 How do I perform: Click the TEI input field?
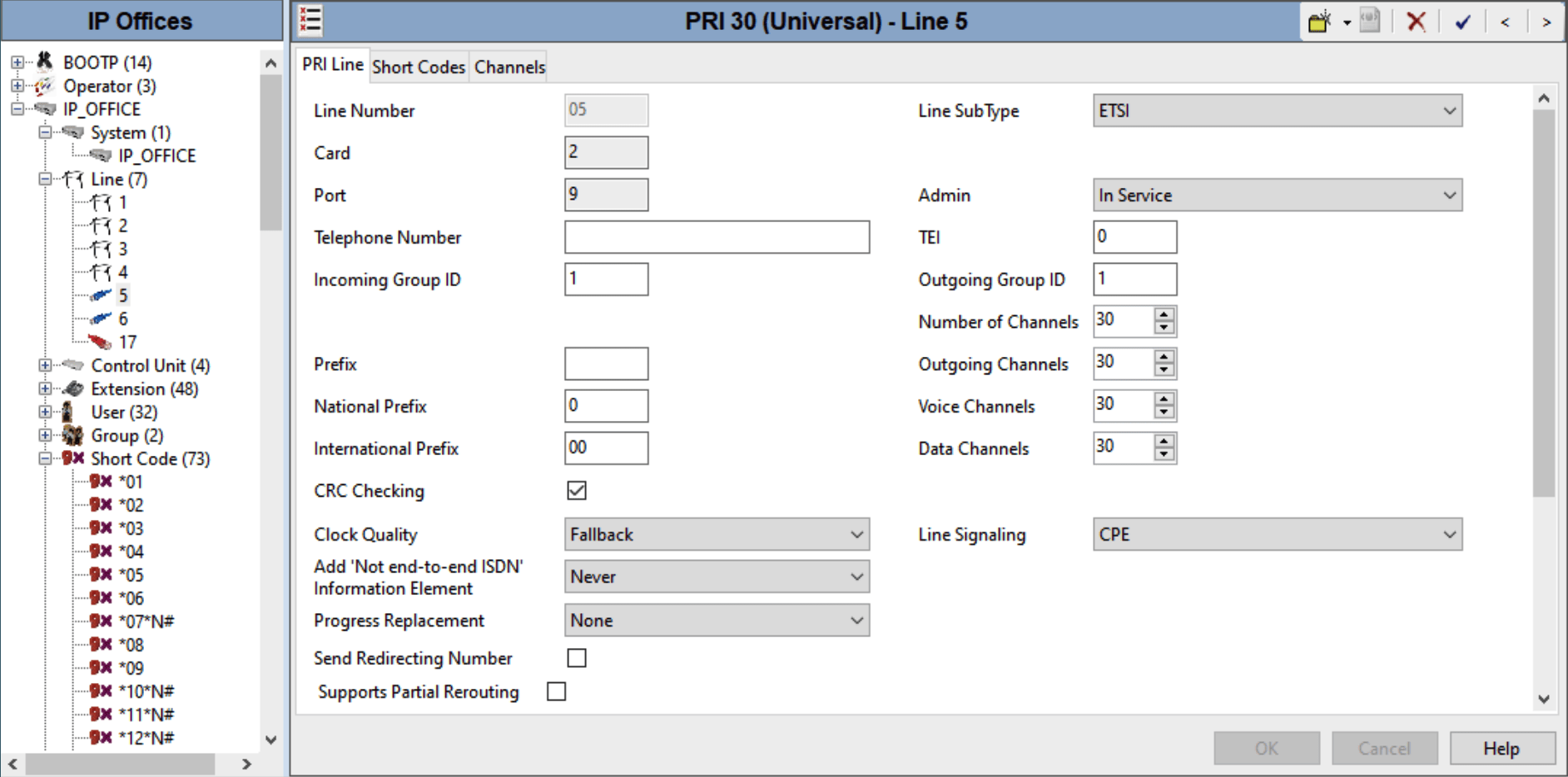click(x=1135, y=237)
